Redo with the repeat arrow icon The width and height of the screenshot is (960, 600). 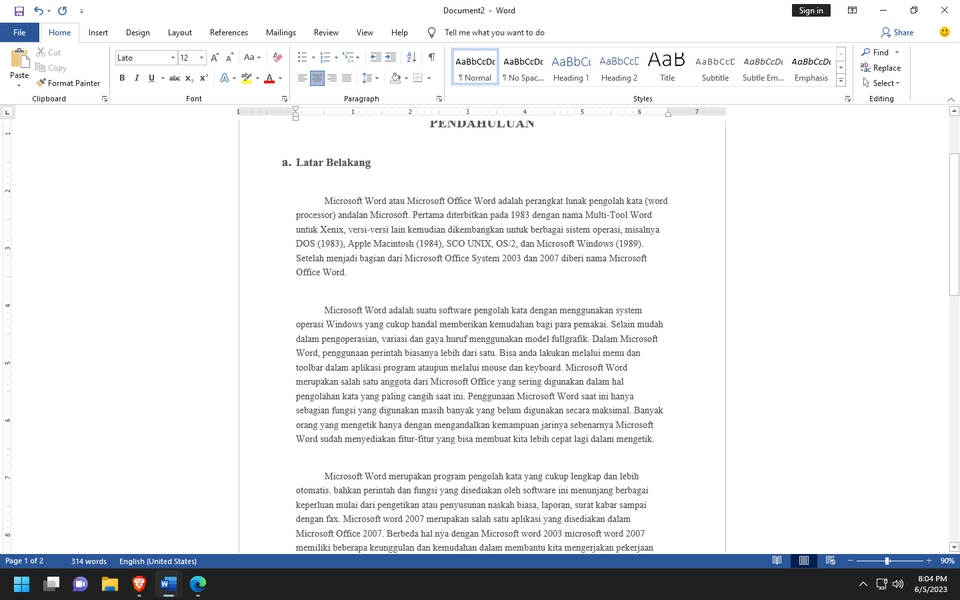tap(62, 10)
